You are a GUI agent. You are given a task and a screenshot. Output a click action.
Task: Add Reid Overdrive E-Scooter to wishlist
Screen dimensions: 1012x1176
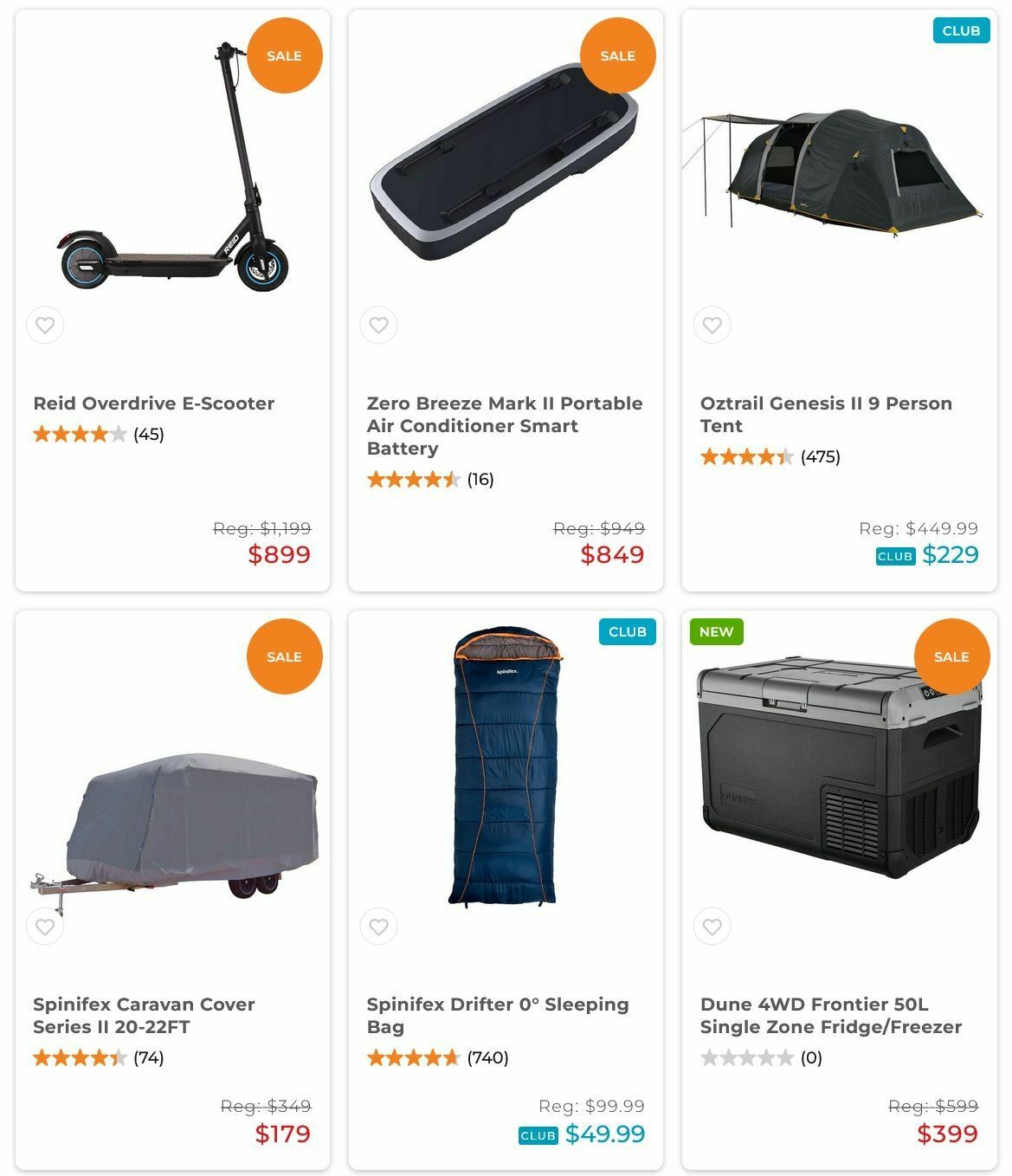[45, 326]
